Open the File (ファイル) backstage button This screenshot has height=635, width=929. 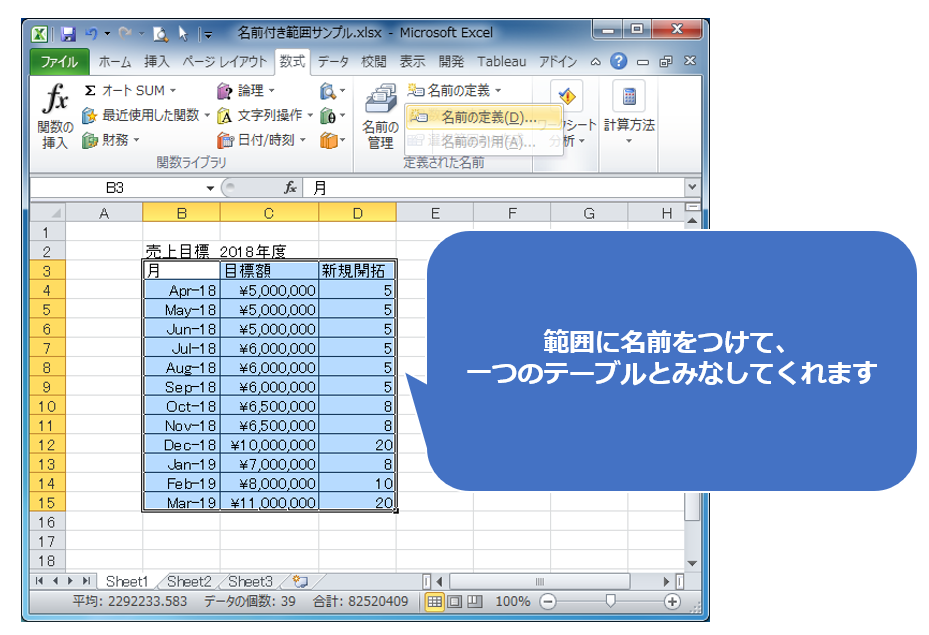pos(59,62)
